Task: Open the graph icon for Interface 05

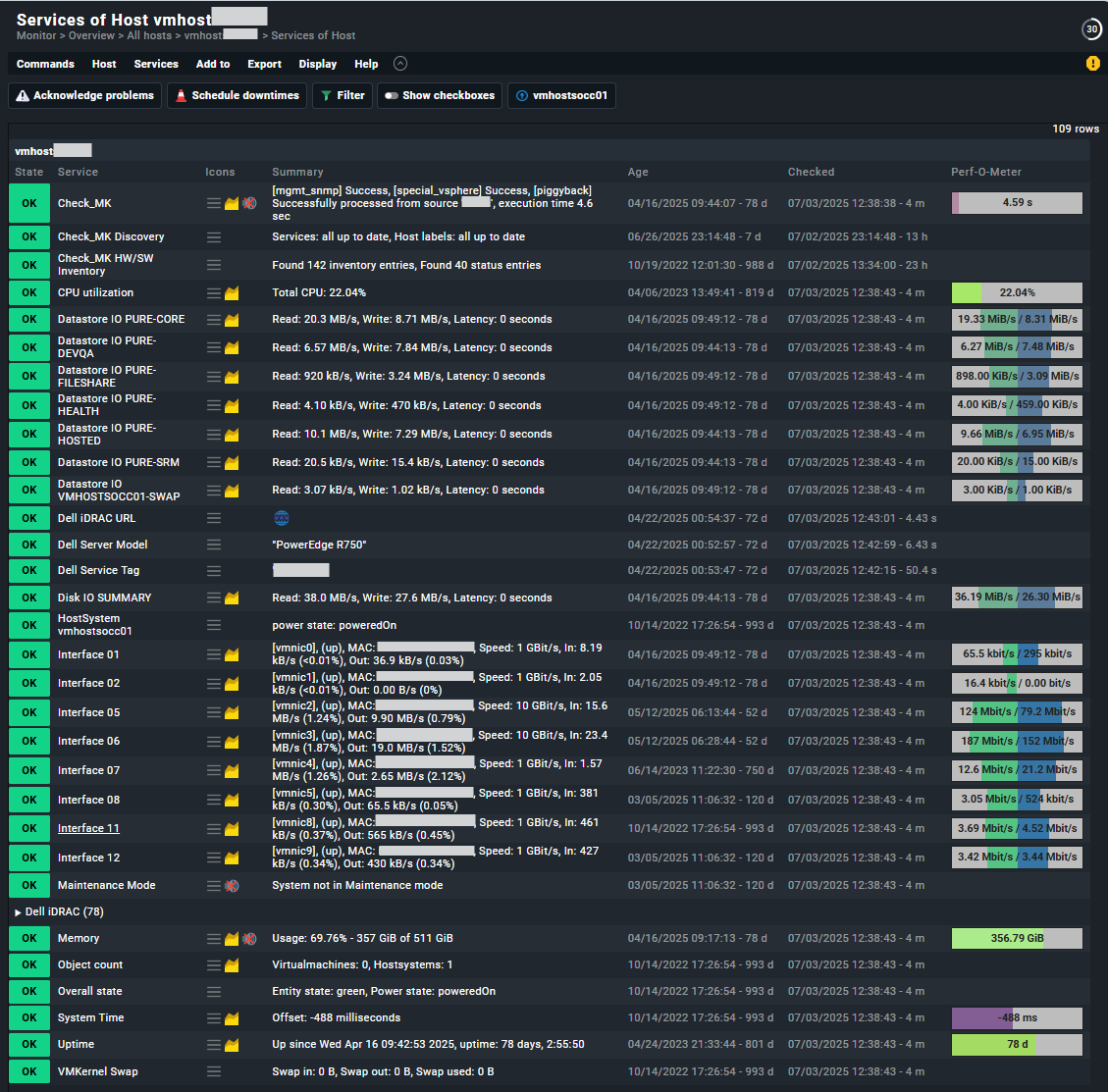Action: (x=232, y=713)
